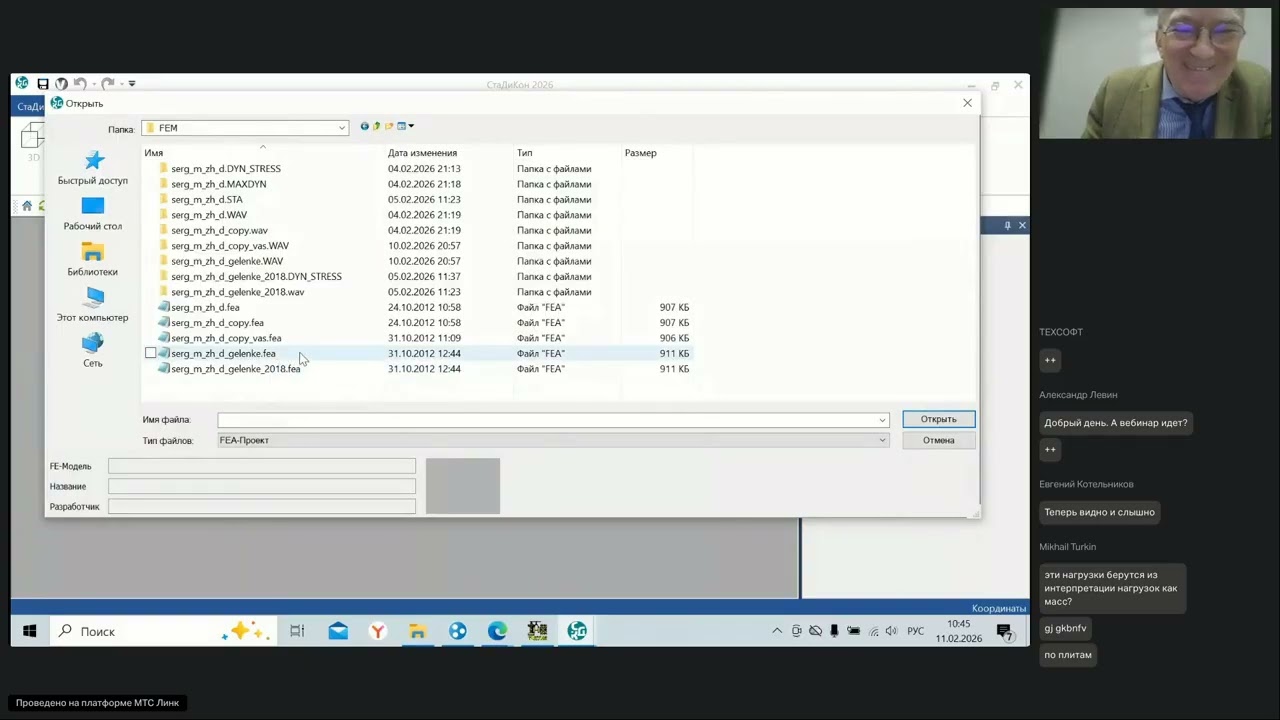Click the 3D cube icon in StaDiCon ribbon

click(32, 138)
